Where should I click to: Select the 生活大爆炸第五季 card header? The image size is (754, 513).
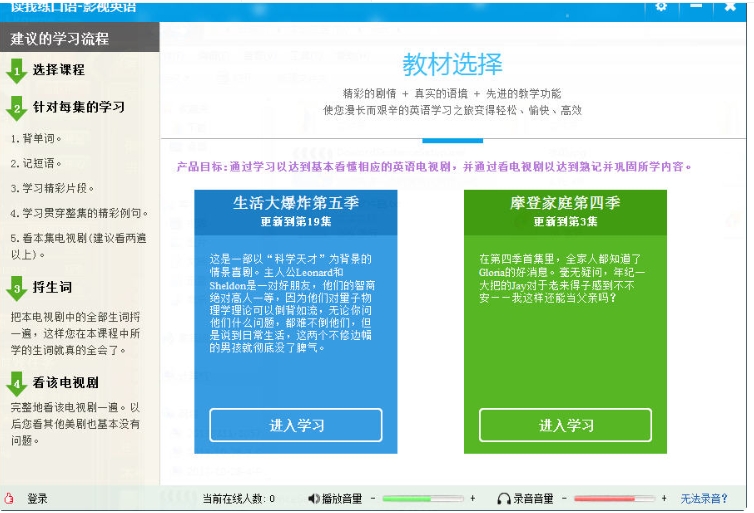coord(296,212)
